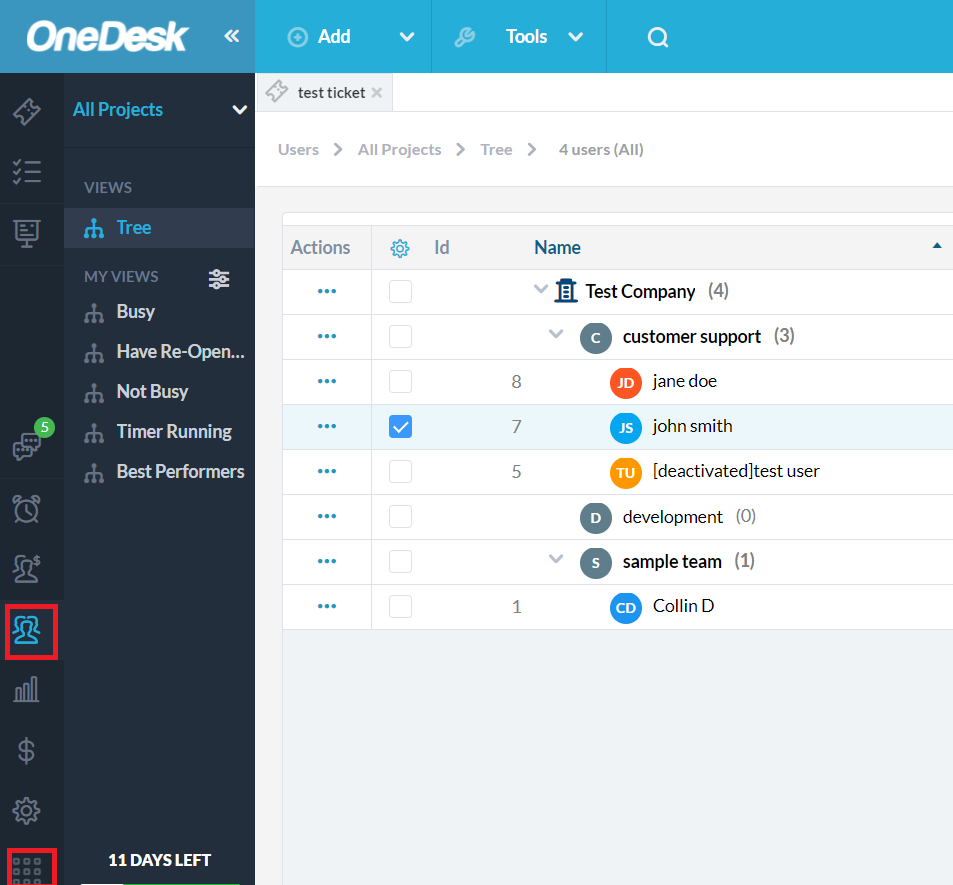Click the search magnifier icon
Screen dimensions: 953x885
pyautogui.click(x=658, y=37)
